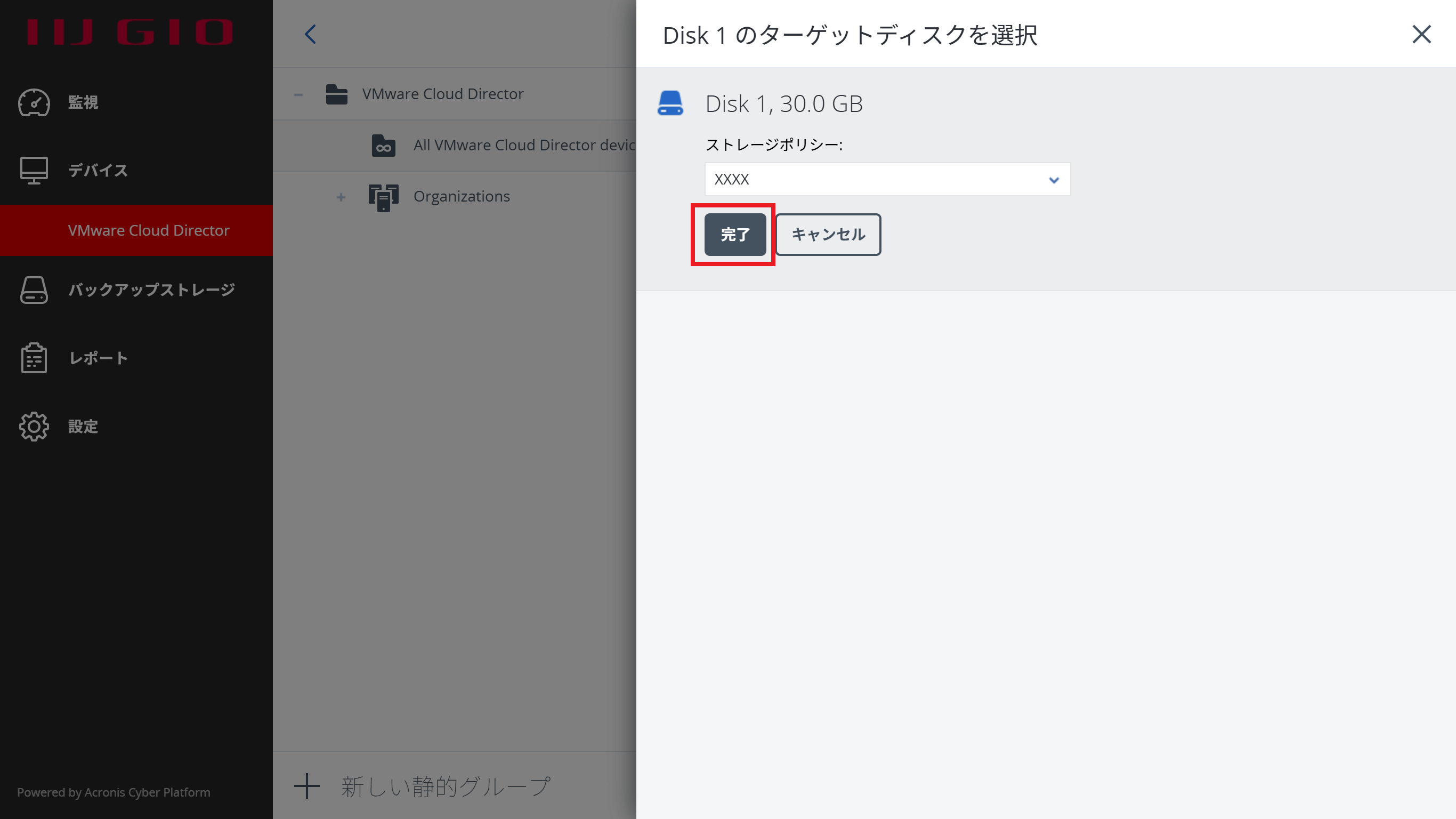This screenshot has width=1456, height=819.
Task: Select VMware Cloud Director sidebar submenu item
Action: (x=148, y=230)
